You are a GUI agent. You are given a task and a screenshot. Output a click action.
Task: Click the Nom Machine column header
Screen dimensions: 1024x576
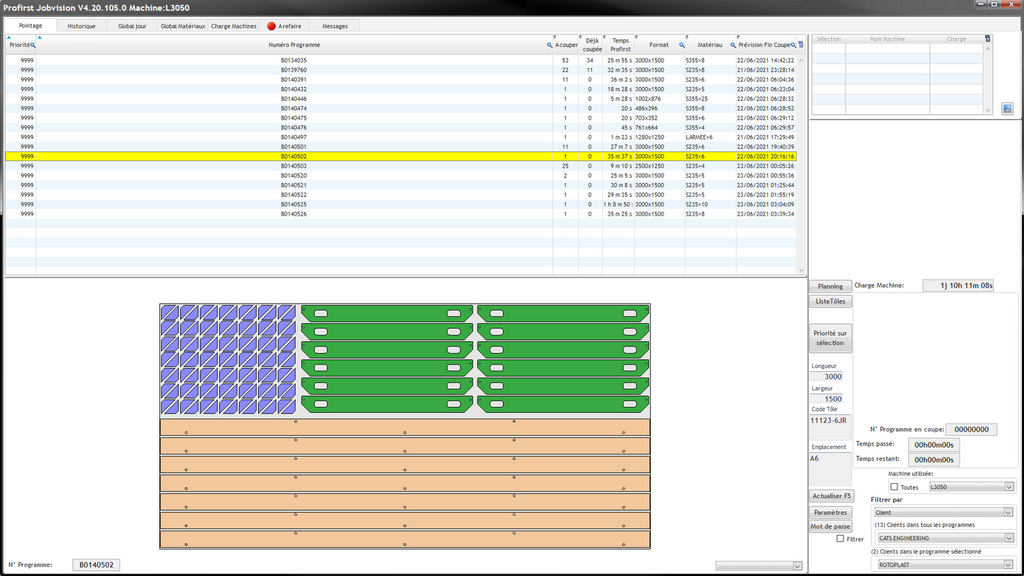[x=887, y=39]
